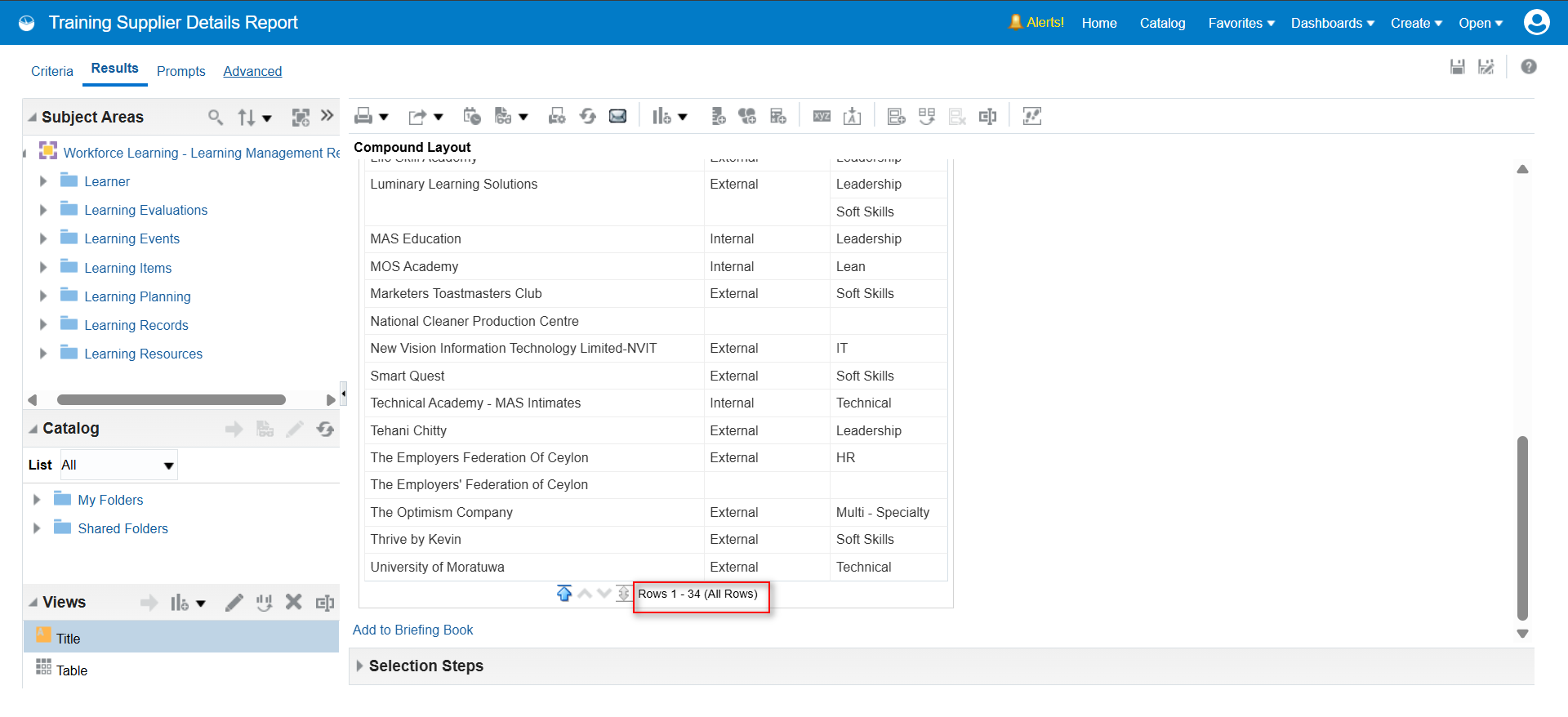Click the more options chevrons in Subject Areas

coord(327,116)
